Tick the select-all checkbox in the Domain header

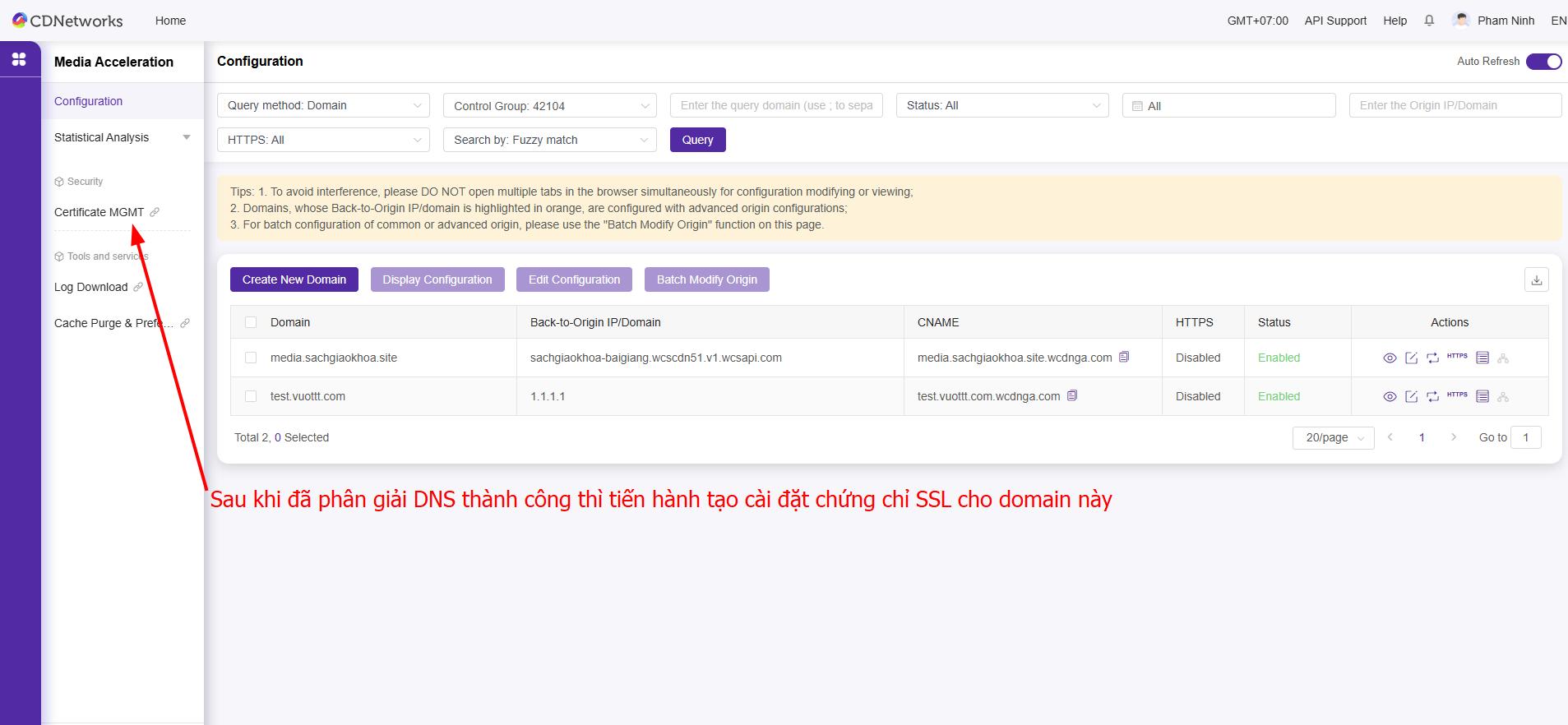[251, 322]
